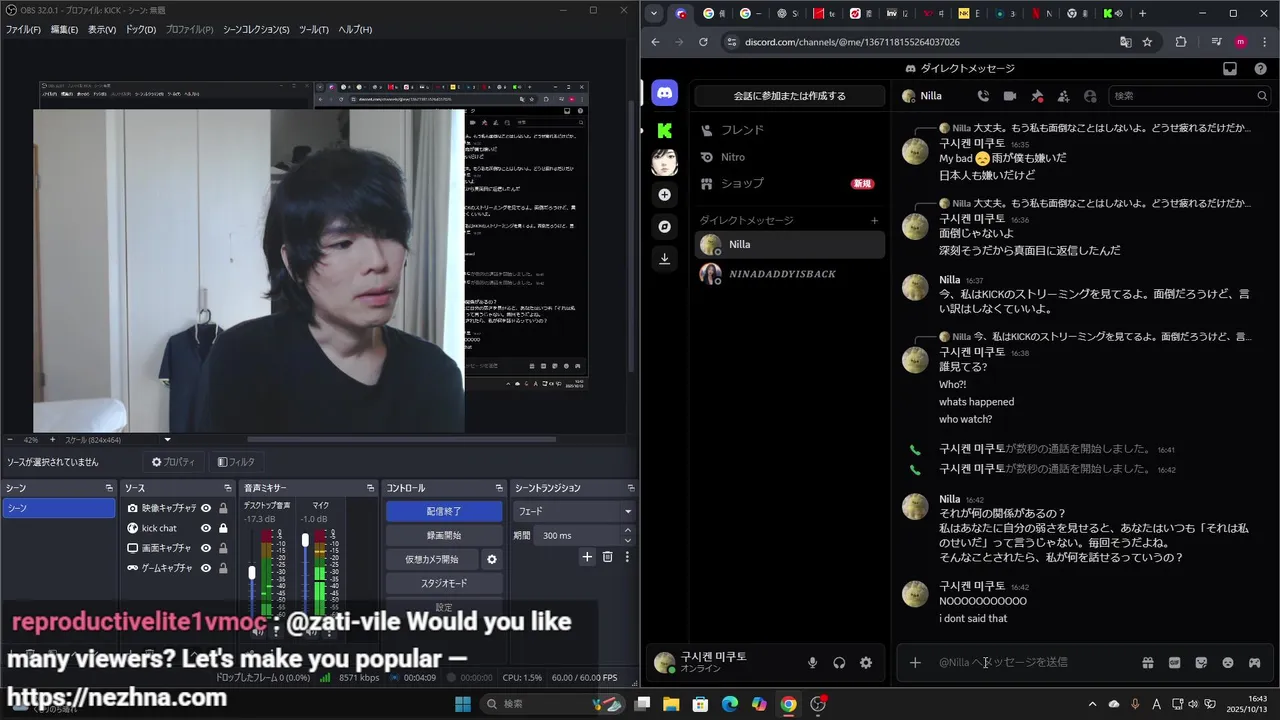Add a scene transition in OBS
The height and width of the screenshot is (720, 1280).
tap(587, 557)
